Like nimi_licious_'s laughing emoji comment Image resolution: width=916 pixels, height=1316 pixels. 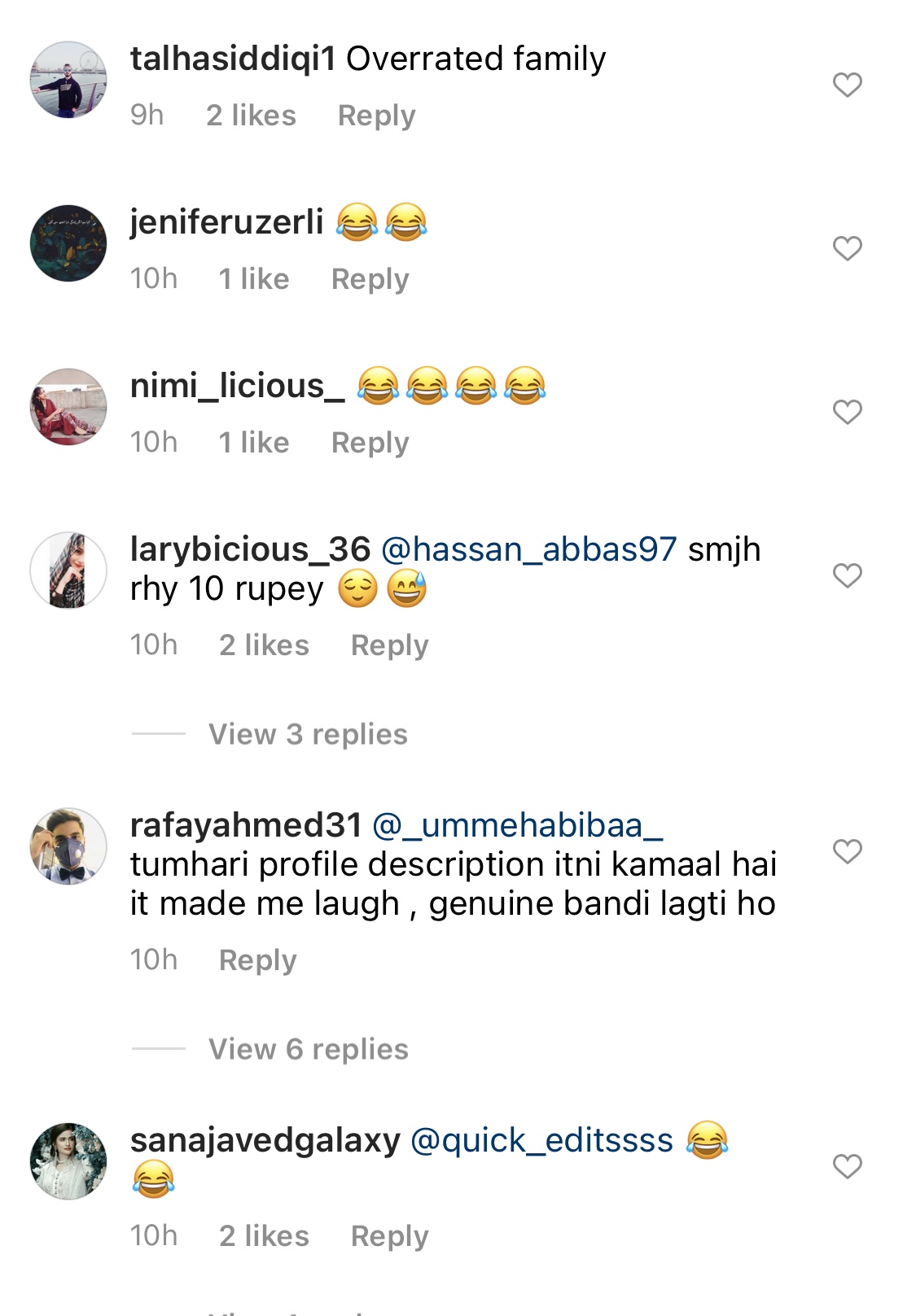click(847, 412)
